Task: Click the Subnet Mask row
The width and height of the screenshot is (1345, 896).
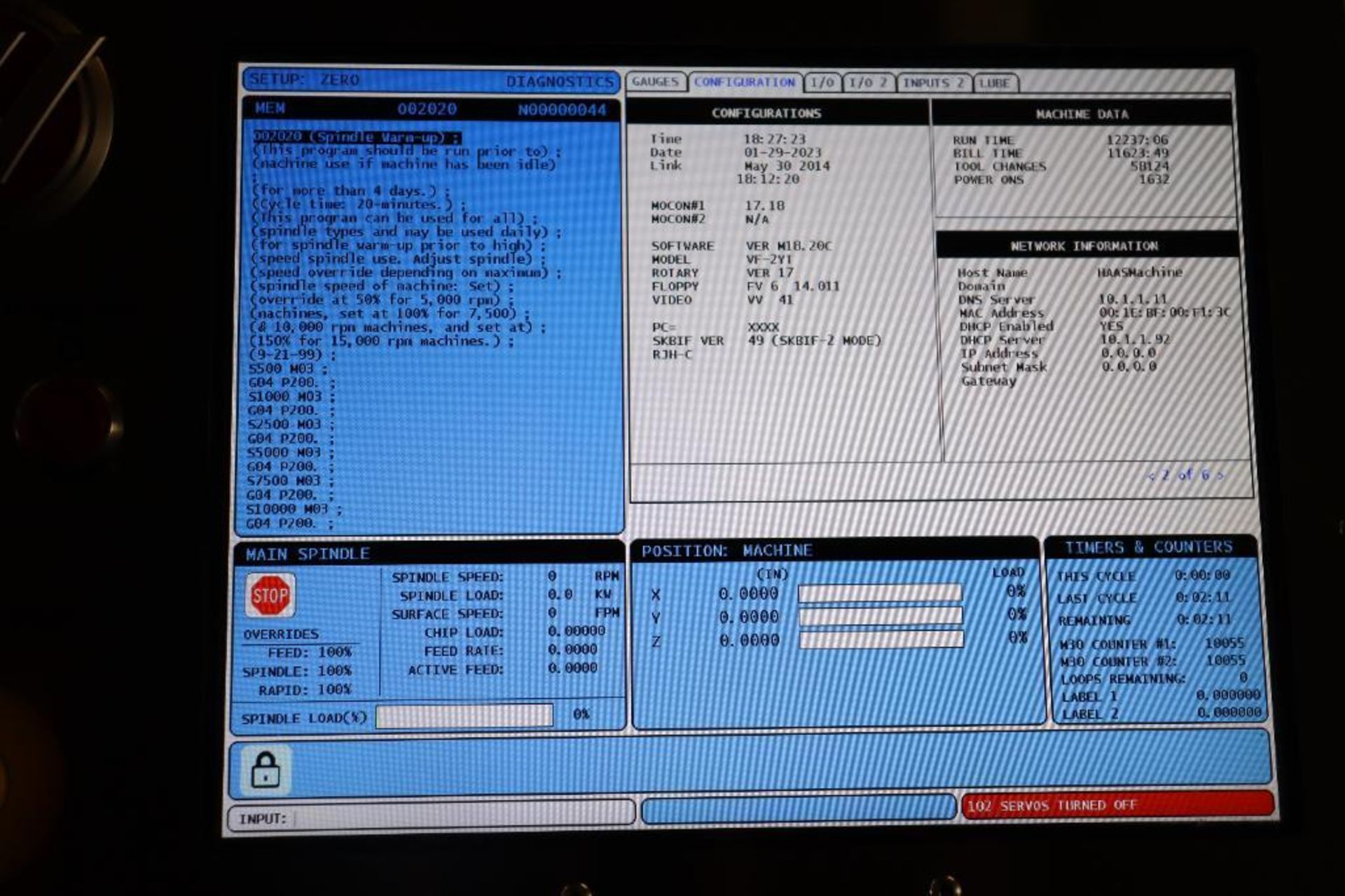Action: [x=1058, y=367]
